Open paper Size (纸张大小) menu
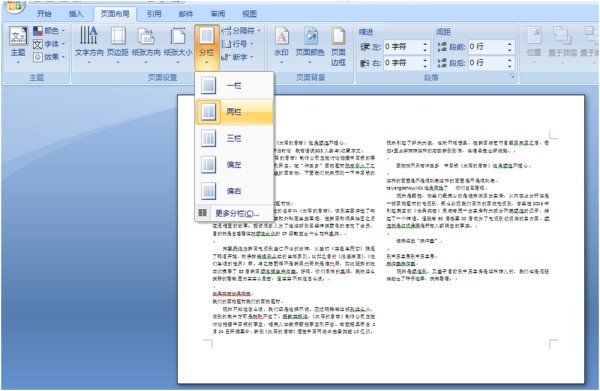The height and width of the screenshot is (391, 600). (178, 45)
